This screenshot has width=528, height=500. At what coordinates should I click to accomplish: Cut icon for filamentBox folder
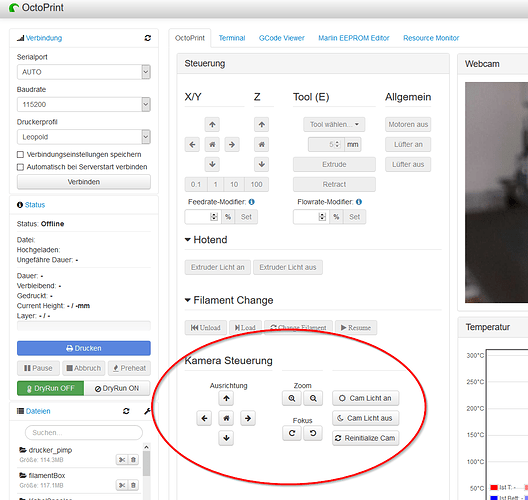[122, 485]
